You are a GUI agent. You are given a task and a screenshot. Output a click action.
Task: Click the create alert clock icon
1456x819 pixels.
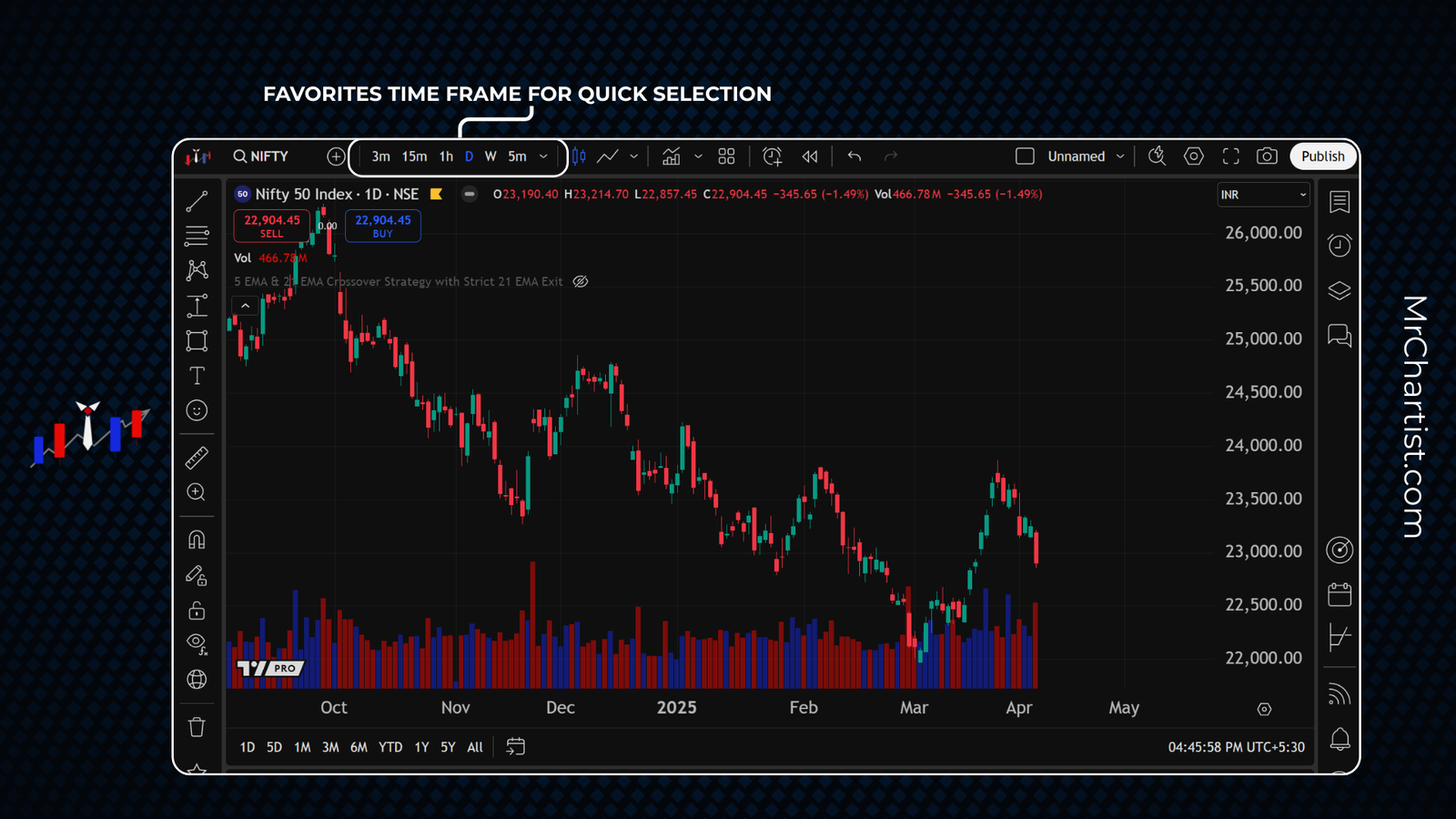point(773,157)
